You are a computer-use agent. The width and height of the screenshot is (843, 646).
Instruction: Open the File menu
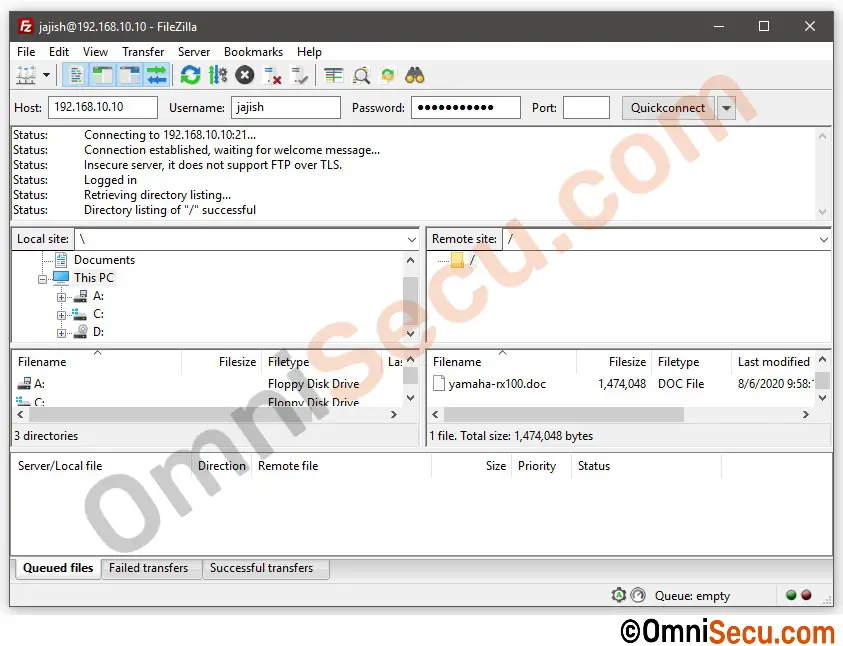(26, 52)
